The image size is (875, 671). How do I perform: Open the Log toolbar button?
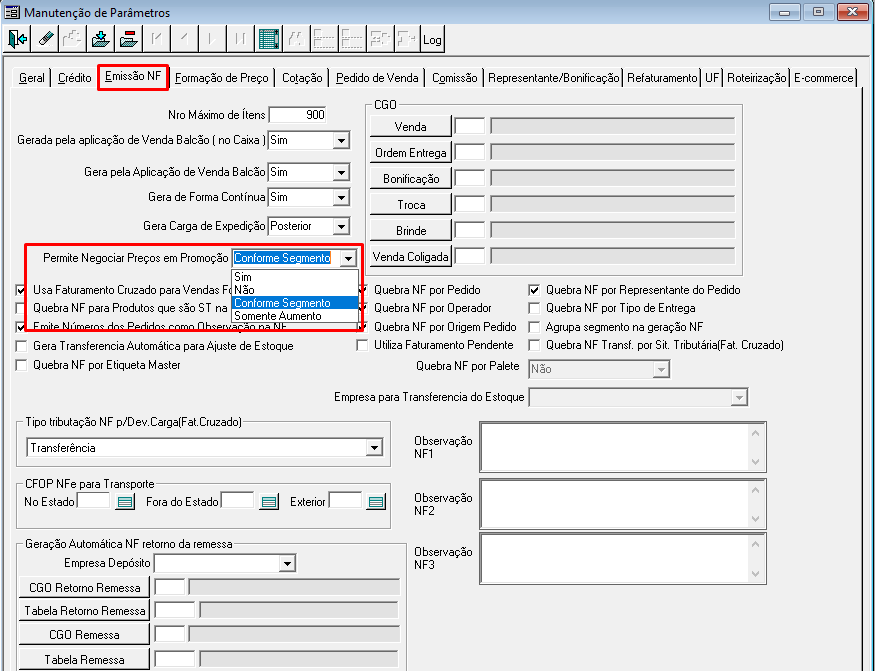pyautogui.click(x=432, y=39)
